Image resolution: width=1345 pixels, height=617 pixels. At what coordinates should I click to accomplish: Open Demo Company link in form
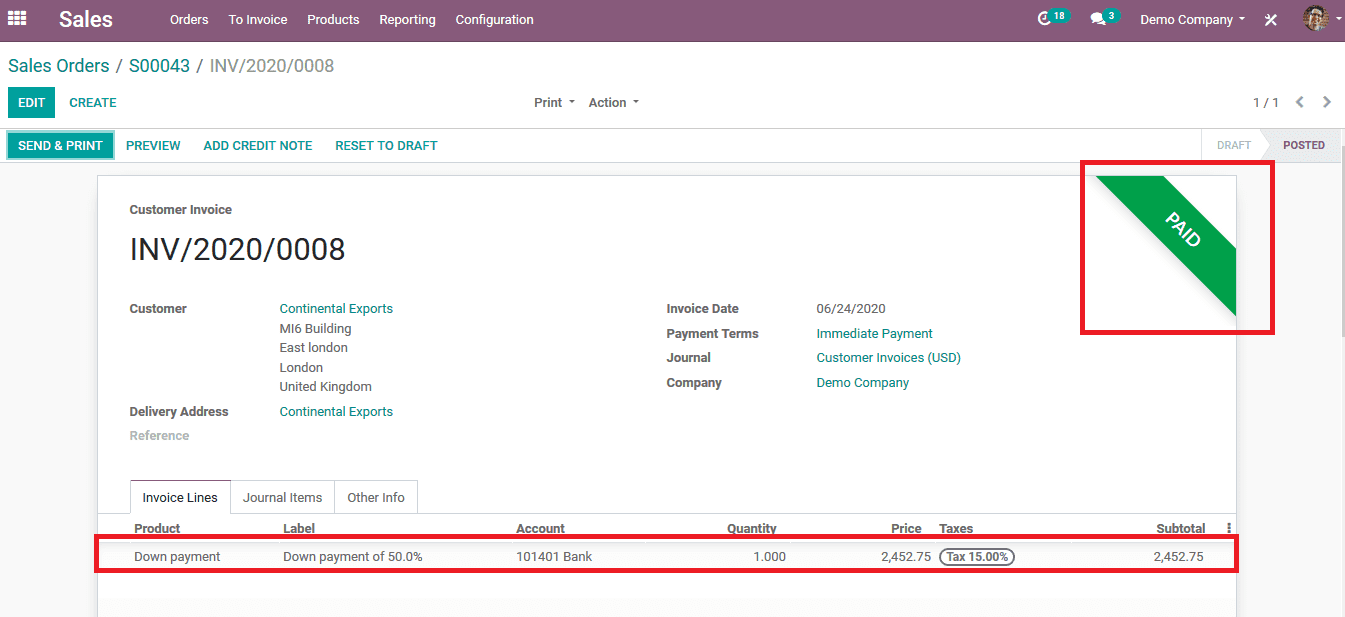863,383
